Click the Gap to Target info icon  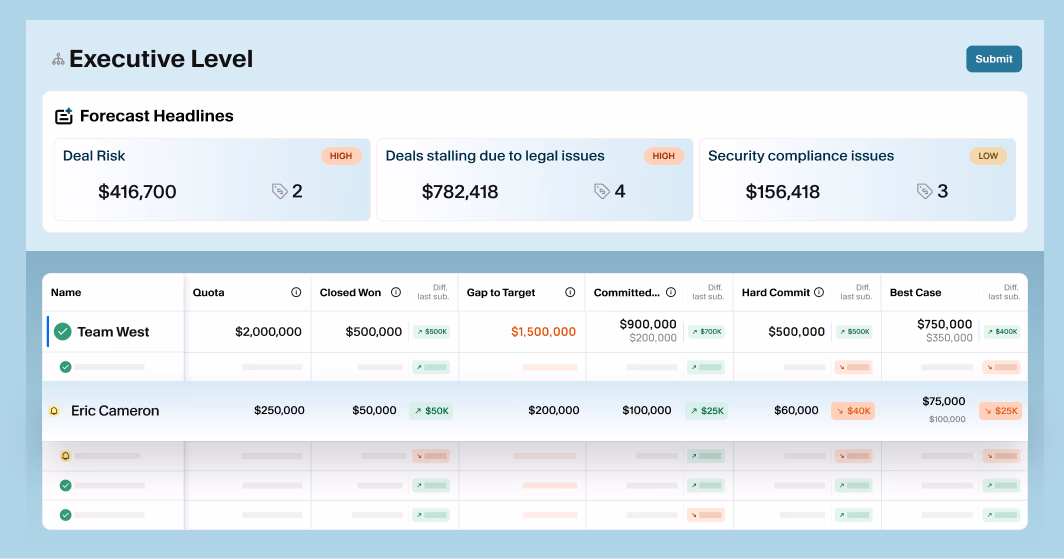[x=570, y=292]
